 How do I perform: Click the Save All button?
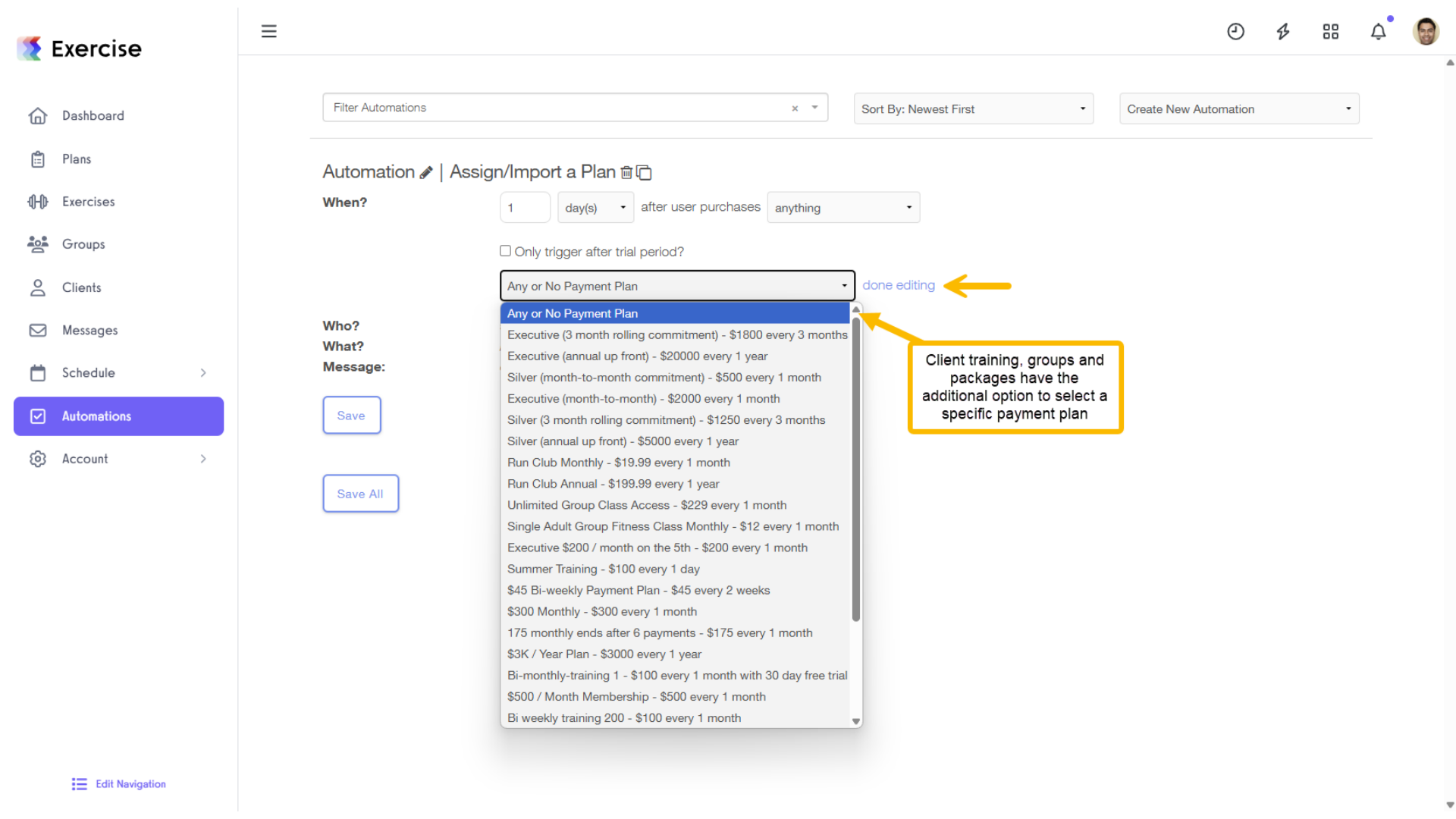pos(360,494)
